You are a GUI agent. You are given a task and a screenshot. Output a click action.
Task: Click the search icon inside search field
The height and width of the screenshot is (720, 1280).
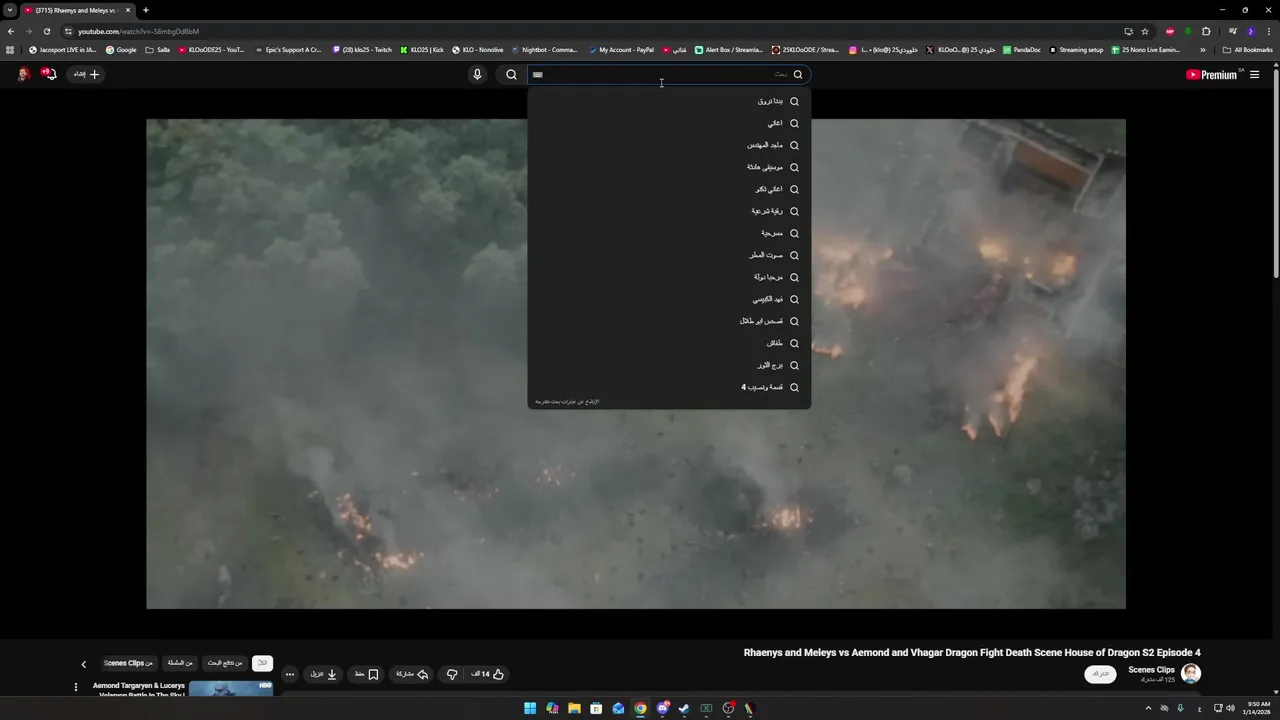click(x=798, y=74)
